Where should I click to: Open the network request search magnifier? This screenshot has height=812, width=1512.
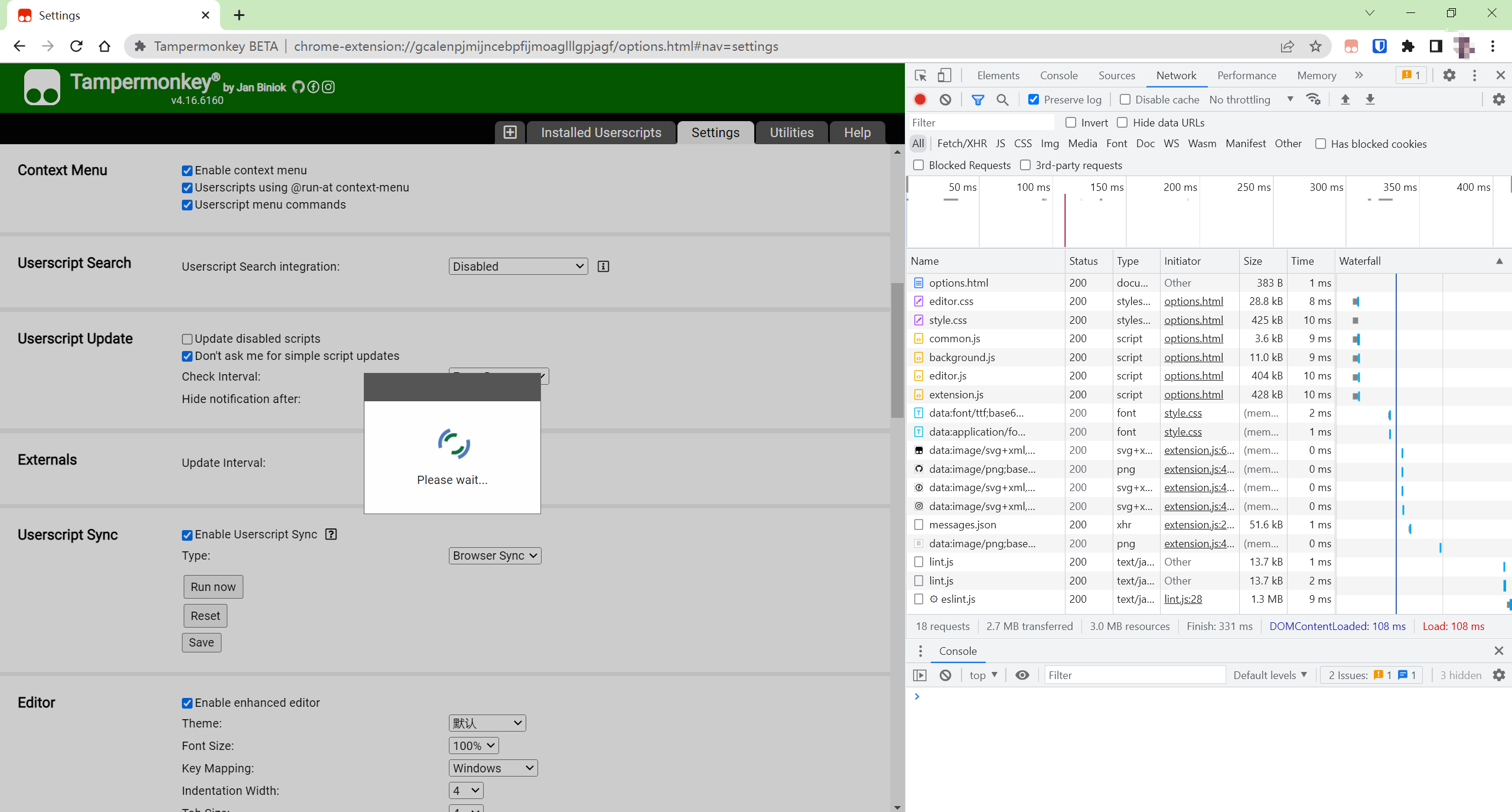(x=1001, y=99)
